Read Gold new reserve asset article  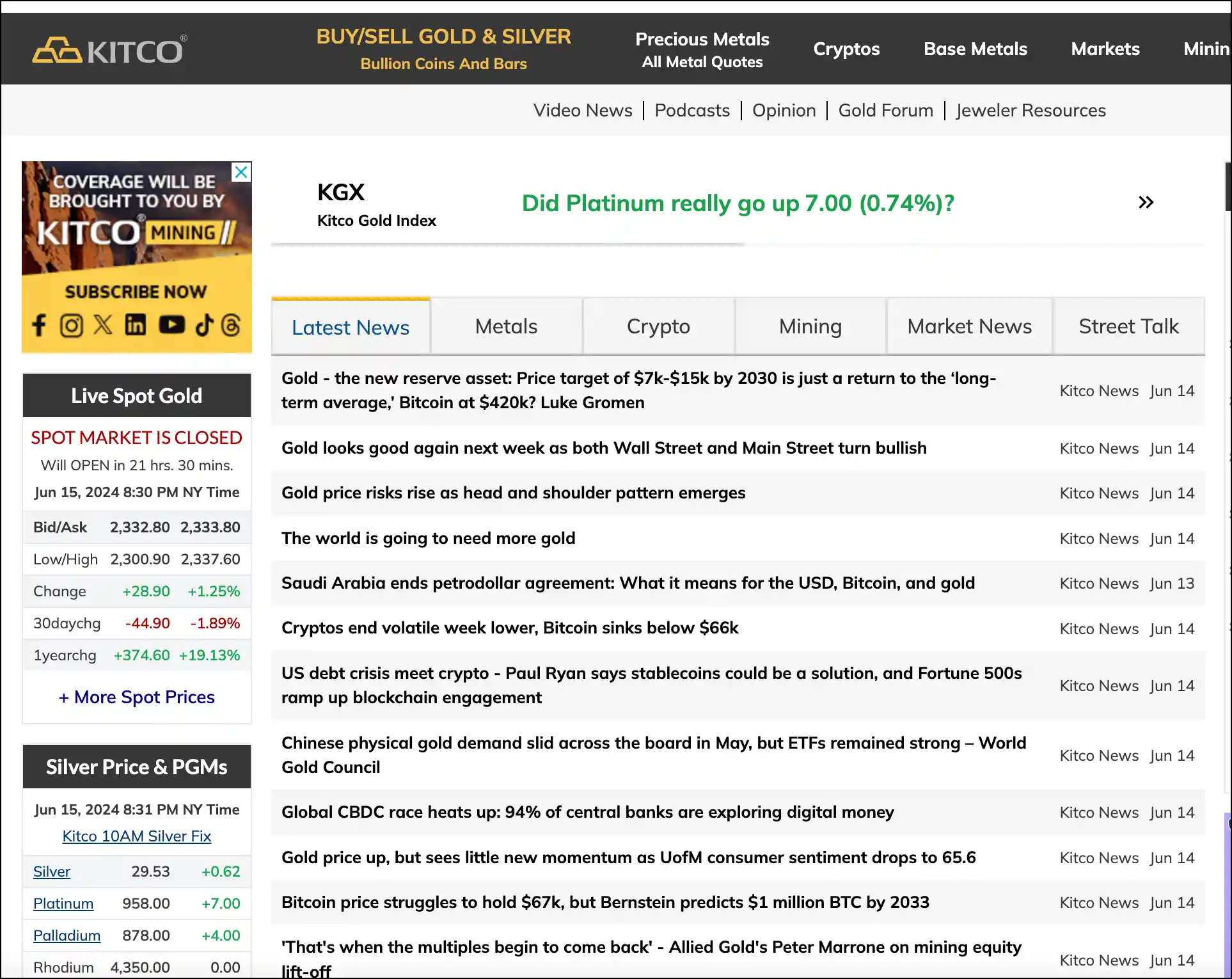[638, 390]
